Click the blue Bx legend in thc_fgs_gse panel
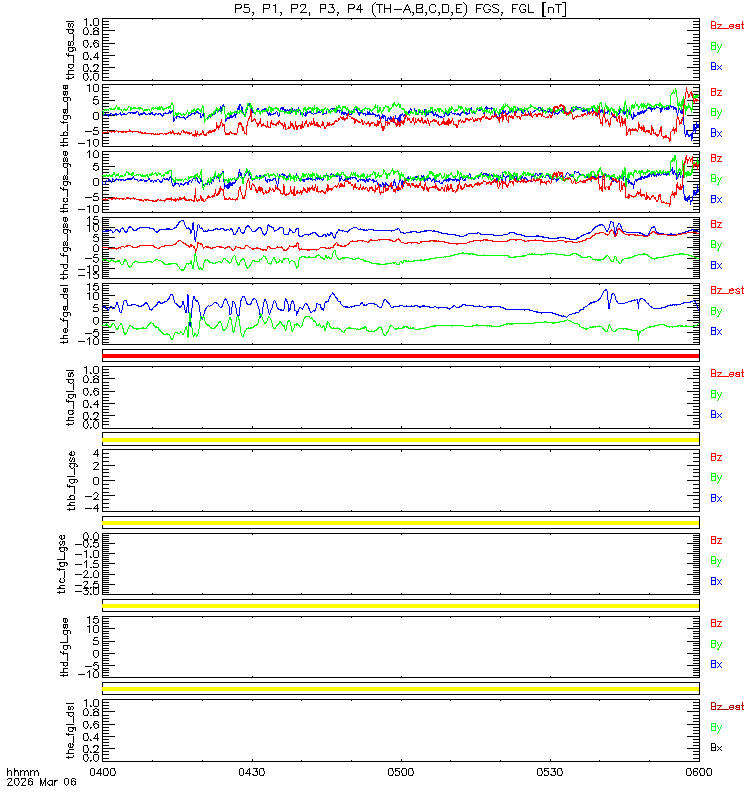The image size is (750, 800). tap(716, 199)
